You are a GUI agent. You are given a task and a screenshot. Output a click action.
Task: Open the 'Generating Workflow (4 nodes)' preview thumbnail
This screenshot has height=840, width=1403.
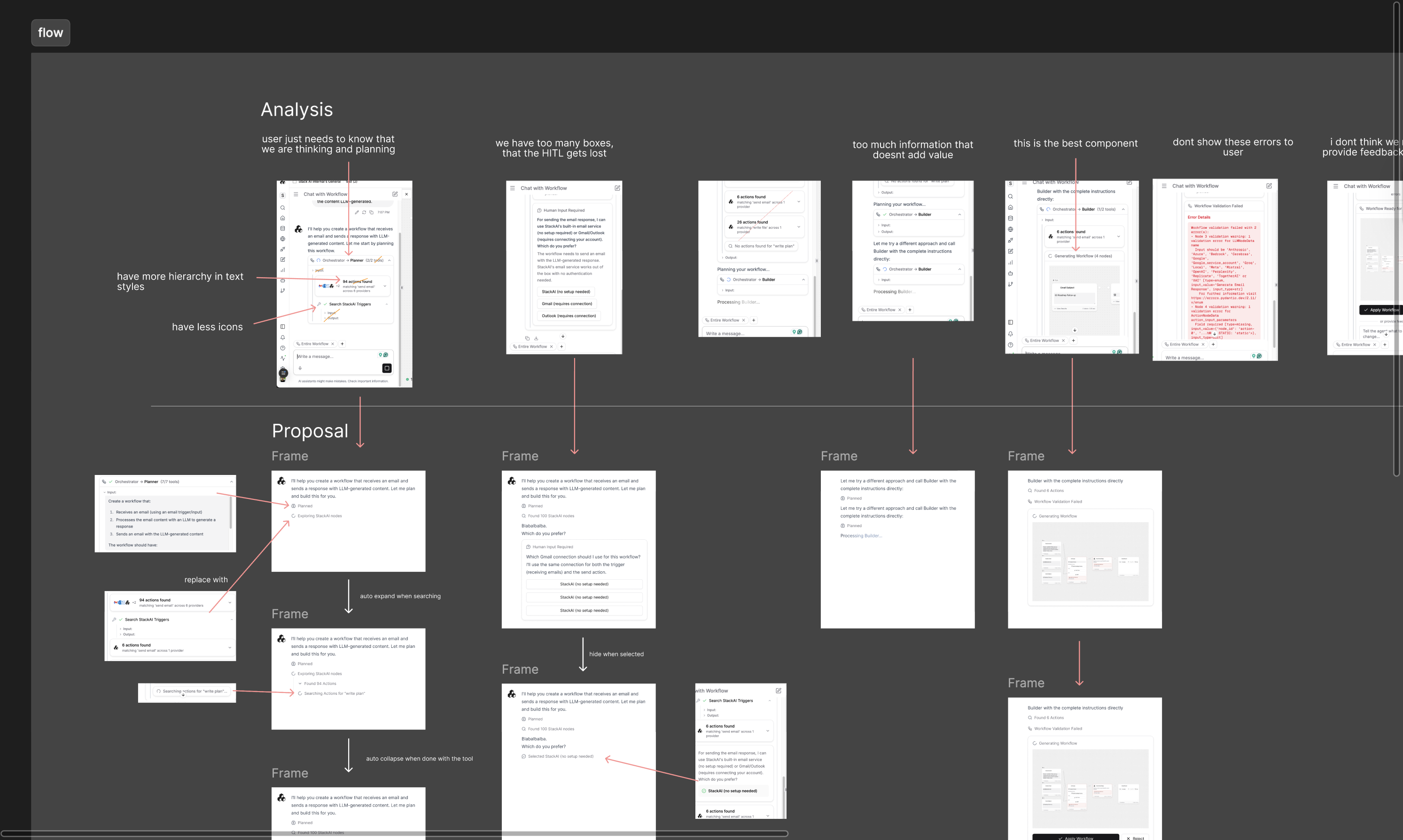pos(1084,300)
